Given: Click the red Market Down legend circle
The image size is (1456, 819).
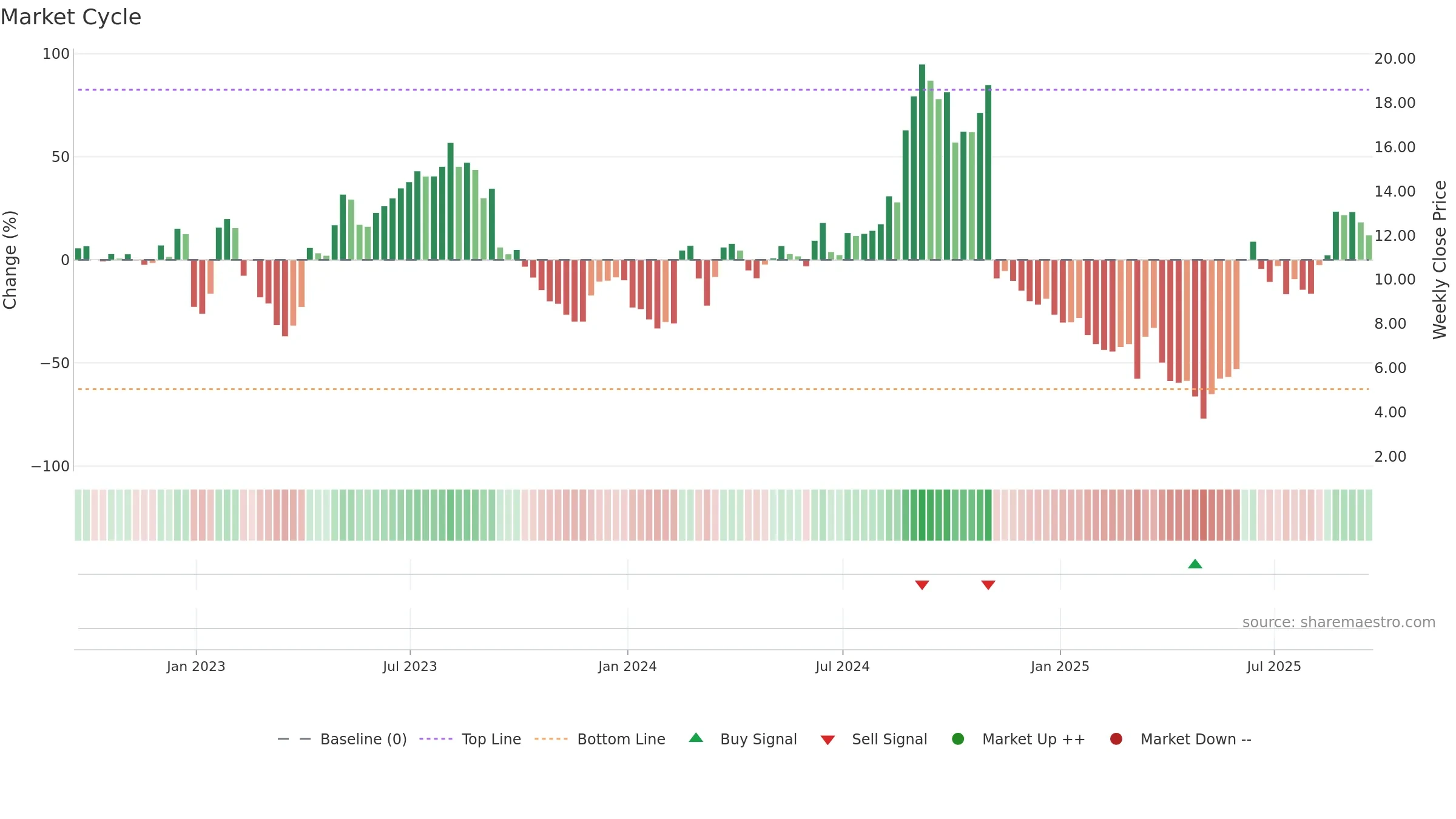Looking at the screenshot, I should point(1116,739).
